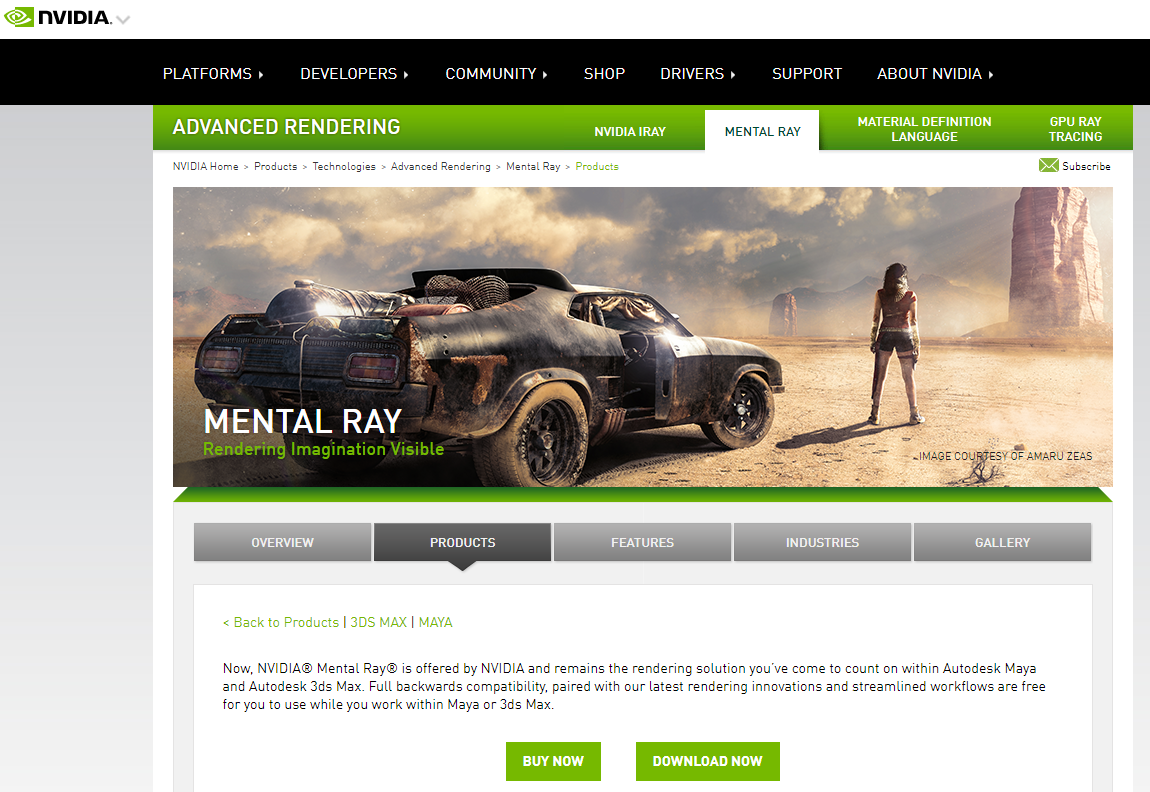The height and width of the screenshot is (792, 1150).
Task: Click the Mental Ray hero banner image
Action: (x=642, y=337)
